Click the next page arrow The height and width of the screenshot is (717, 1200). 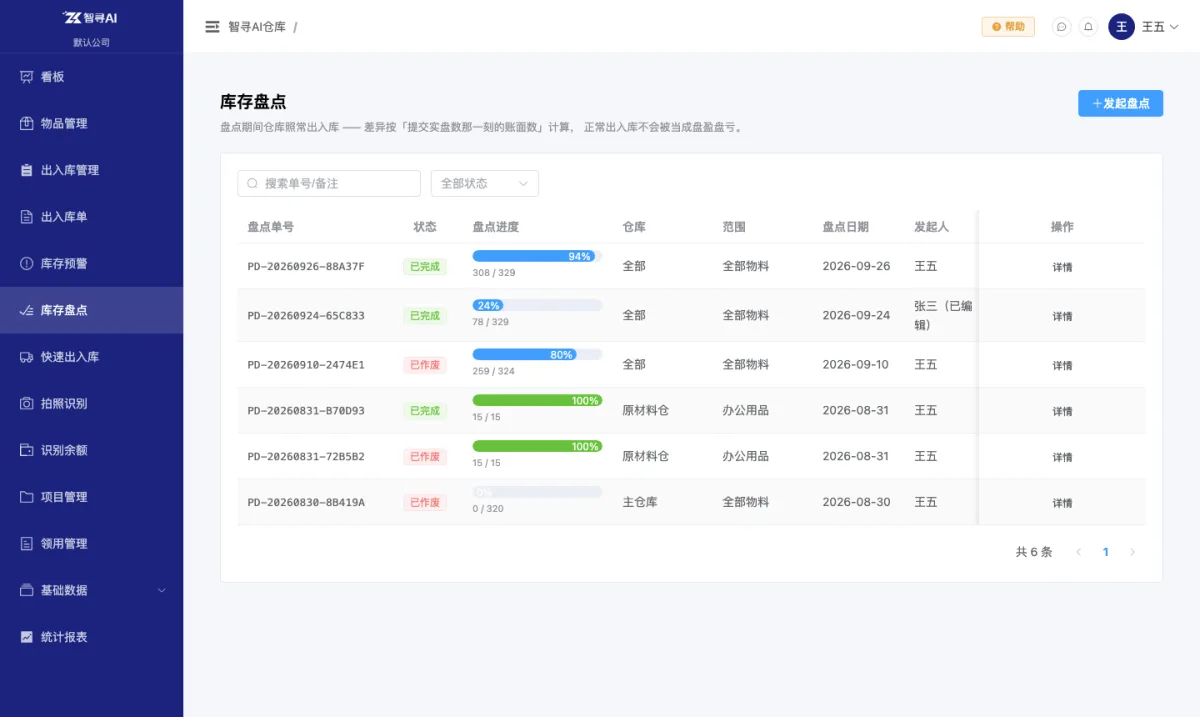pos(1132,552)
